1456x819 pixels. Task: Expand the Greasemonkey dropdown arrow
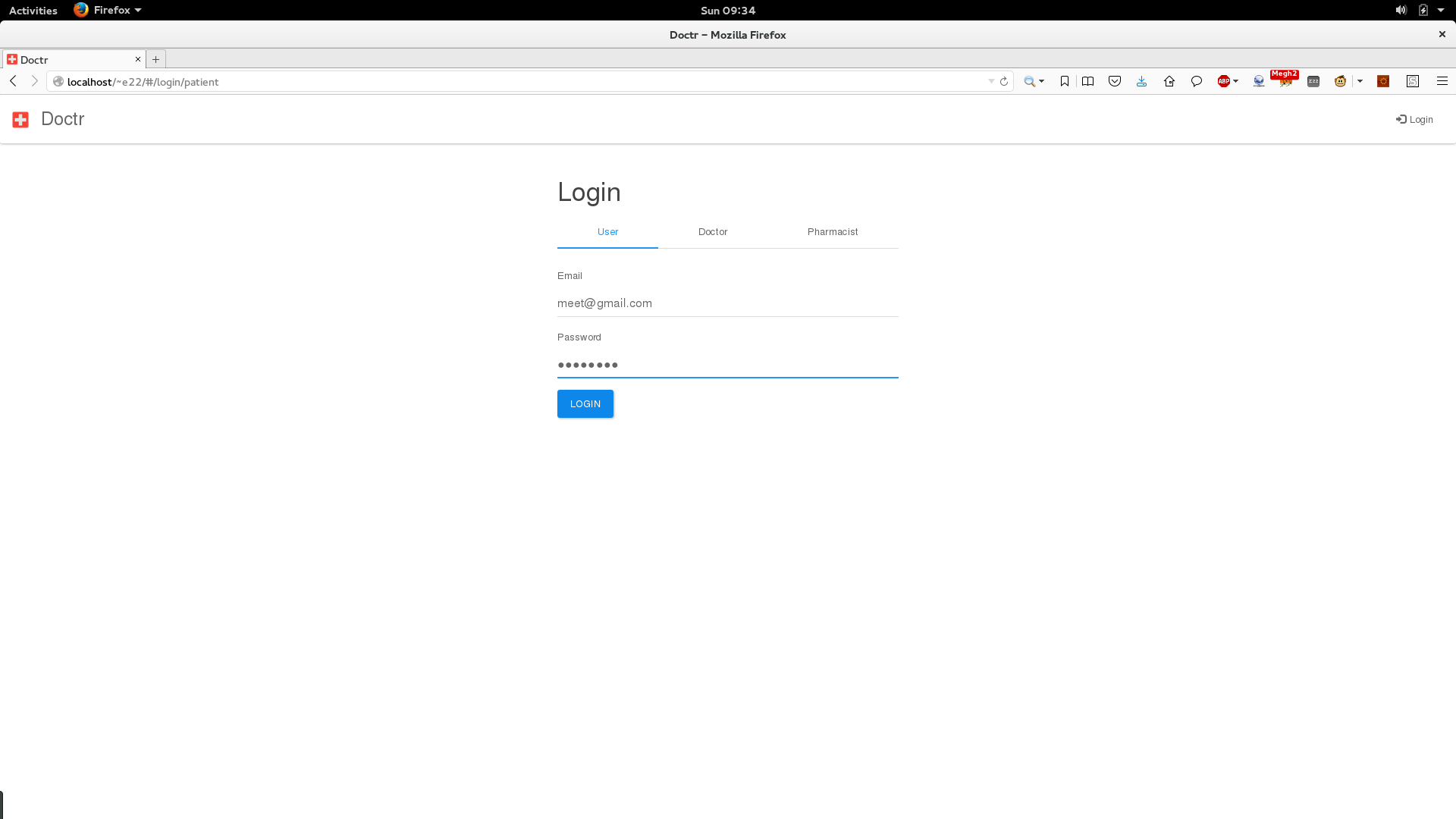[x=1360, y=81]
